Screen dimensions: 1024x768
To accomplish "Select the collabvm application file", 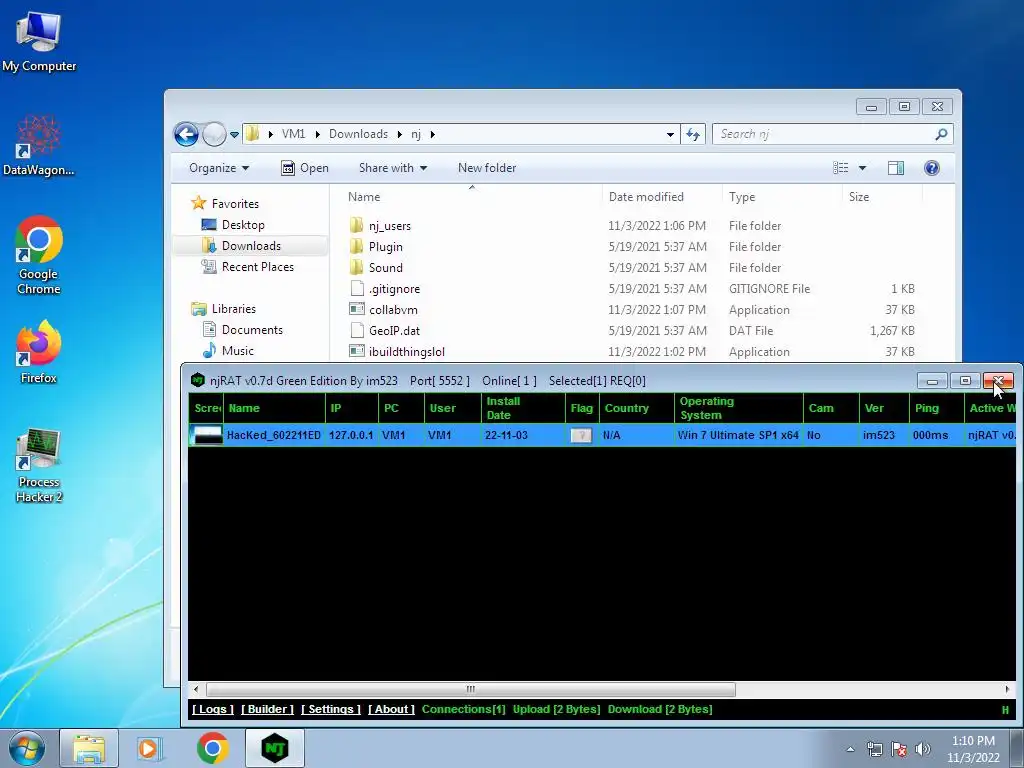I will tap(383, 310).
